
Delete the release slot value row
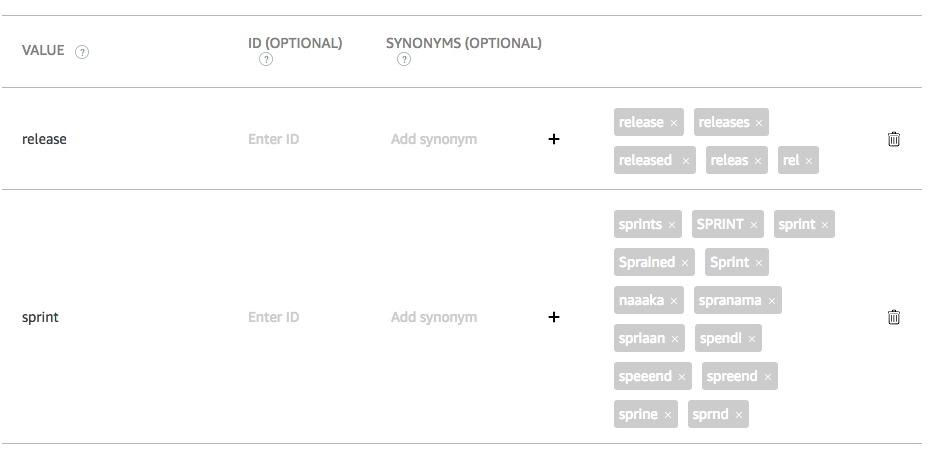[893, 139]
